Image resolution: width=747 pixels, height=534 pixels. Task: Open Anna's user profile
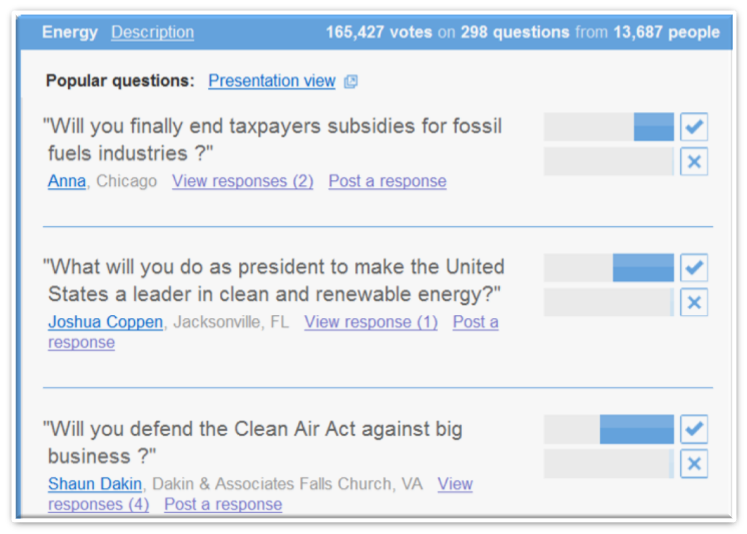click(67, 181)
